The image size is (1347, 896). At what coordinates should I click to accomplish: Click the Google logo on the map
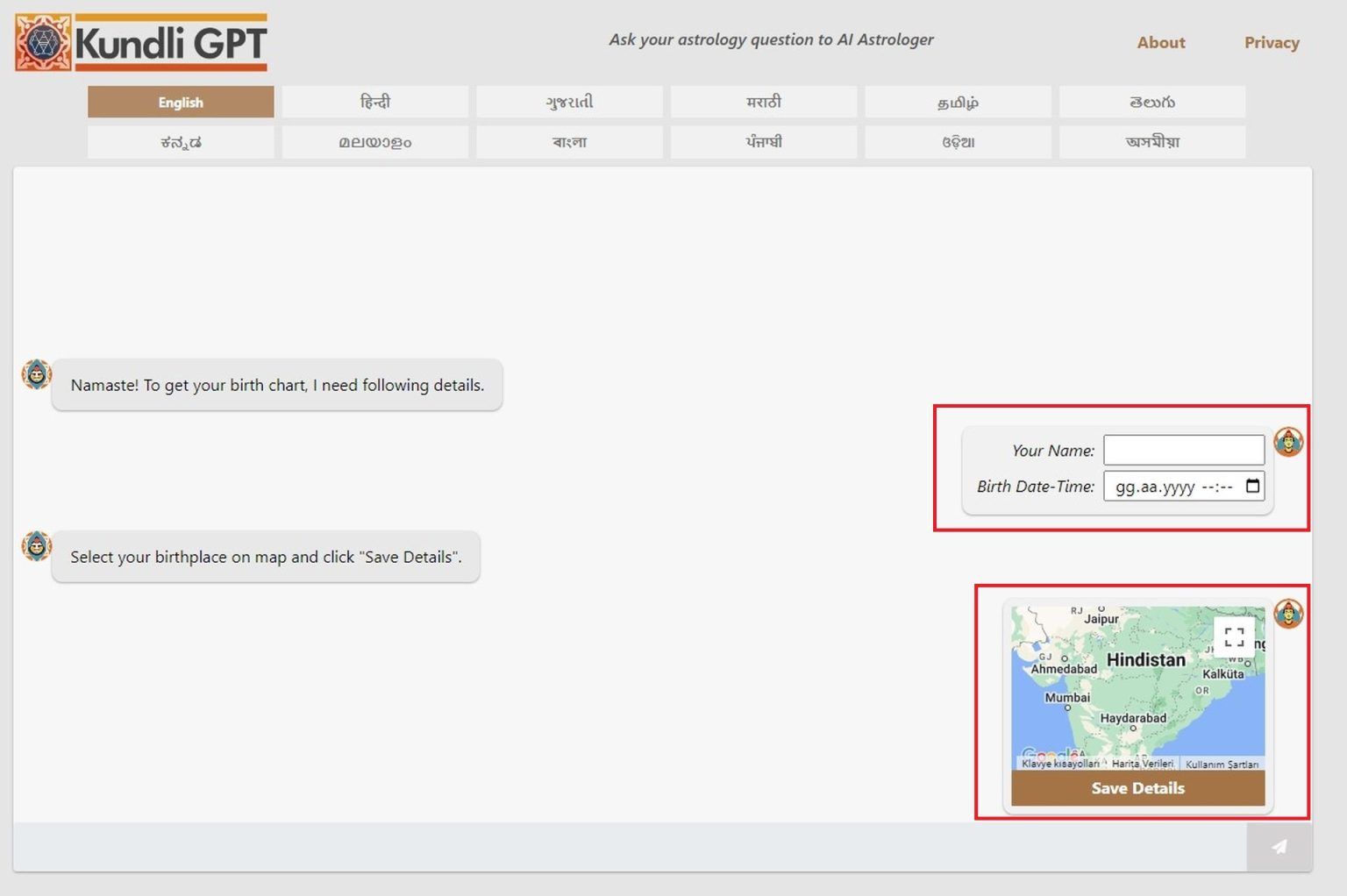(x=1052, y=752)
